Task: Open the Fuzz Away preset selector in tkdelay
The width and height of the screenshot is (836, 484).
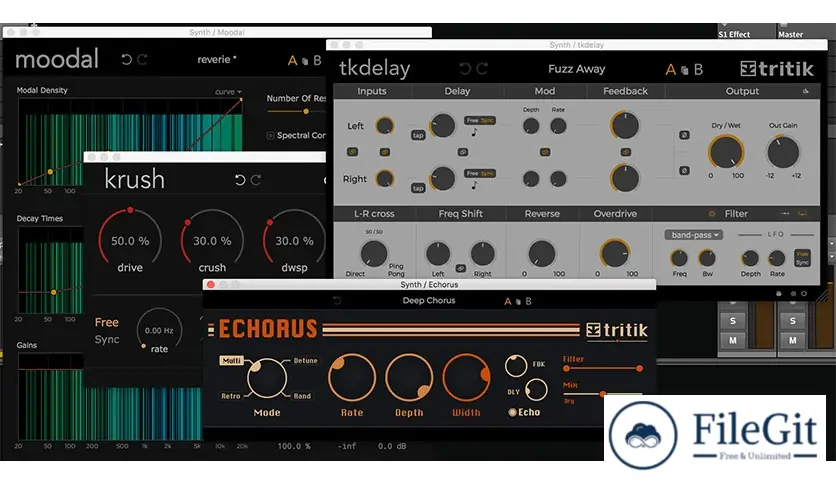Action: [x=576, y=69]
